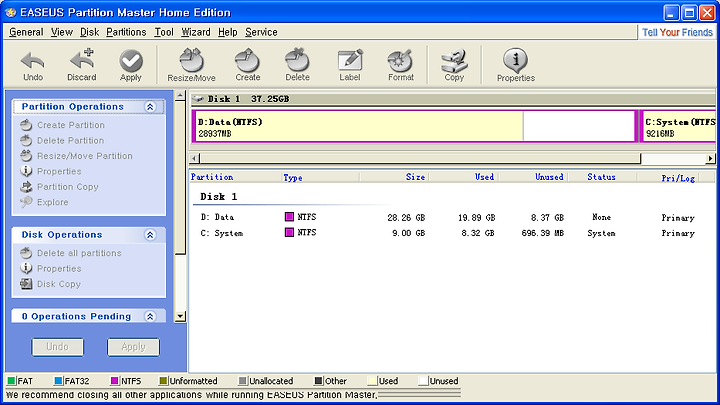720x405 pixels.
Task: Collapse the Disk Operations panel
Action: pyautogui.click(x=150, y=235)
